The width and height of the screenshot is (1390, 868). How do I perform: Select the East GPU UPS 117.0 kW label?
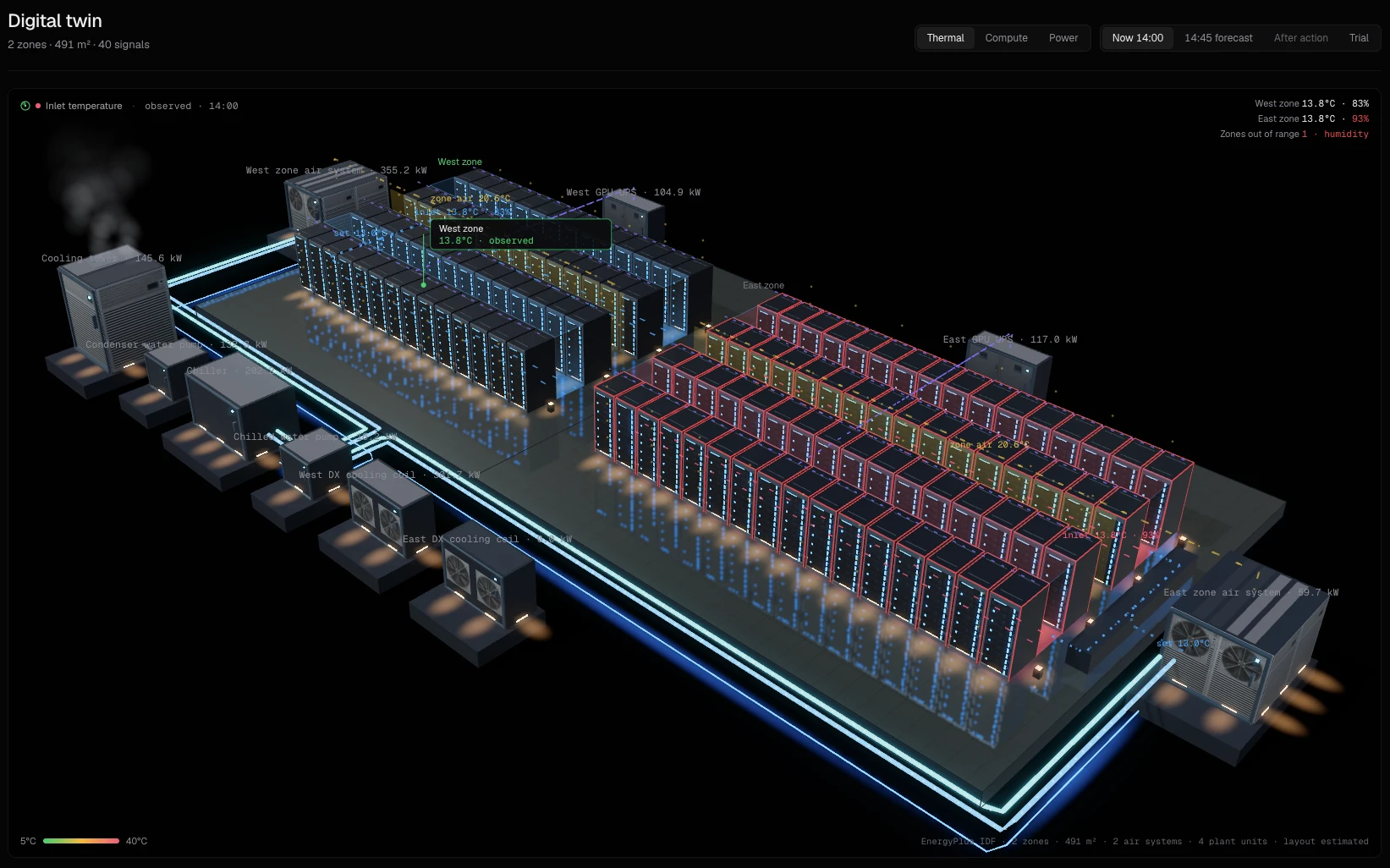[x=1010, y=339]
